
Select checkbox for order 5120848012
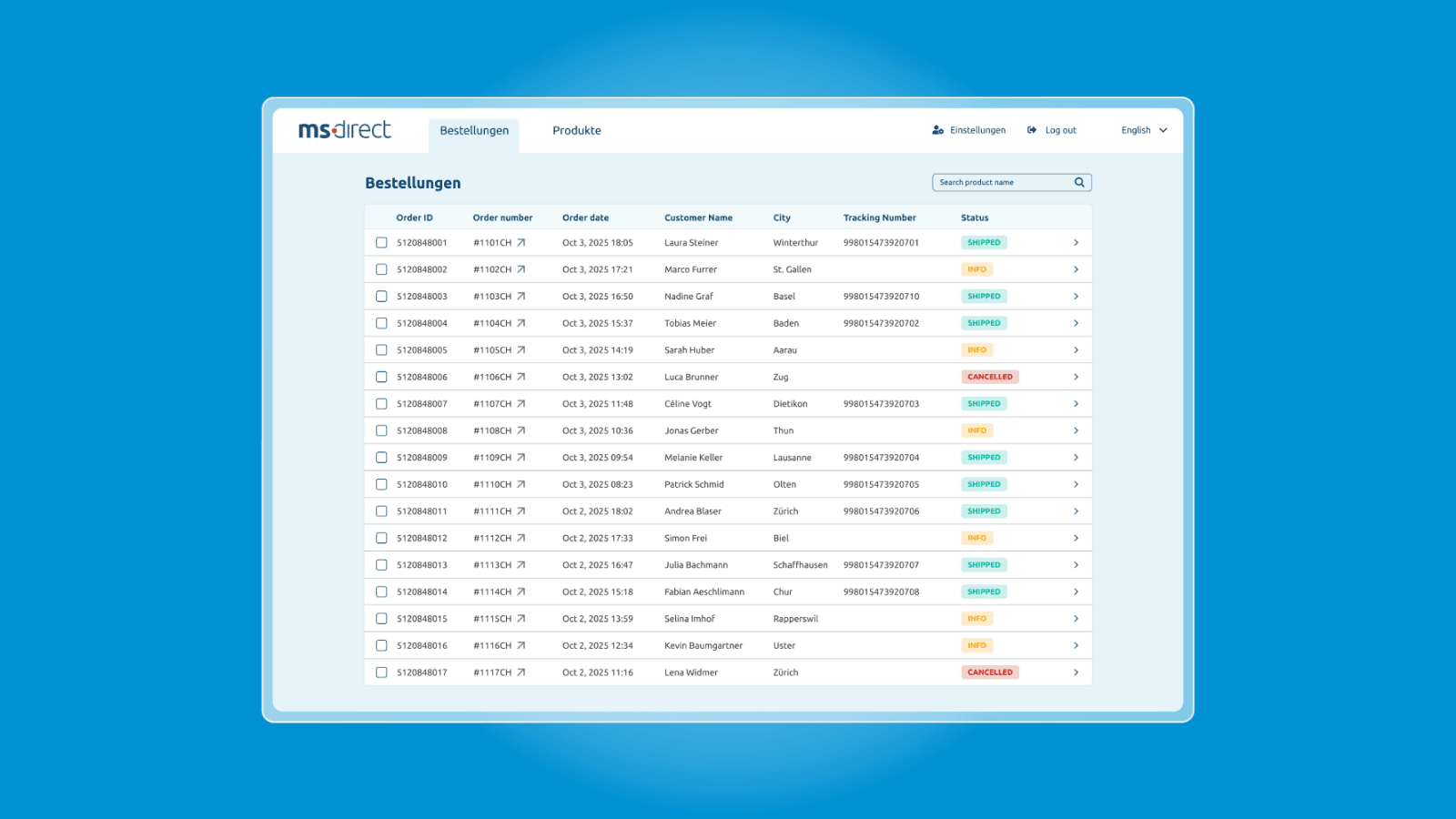tap(381, 538)
